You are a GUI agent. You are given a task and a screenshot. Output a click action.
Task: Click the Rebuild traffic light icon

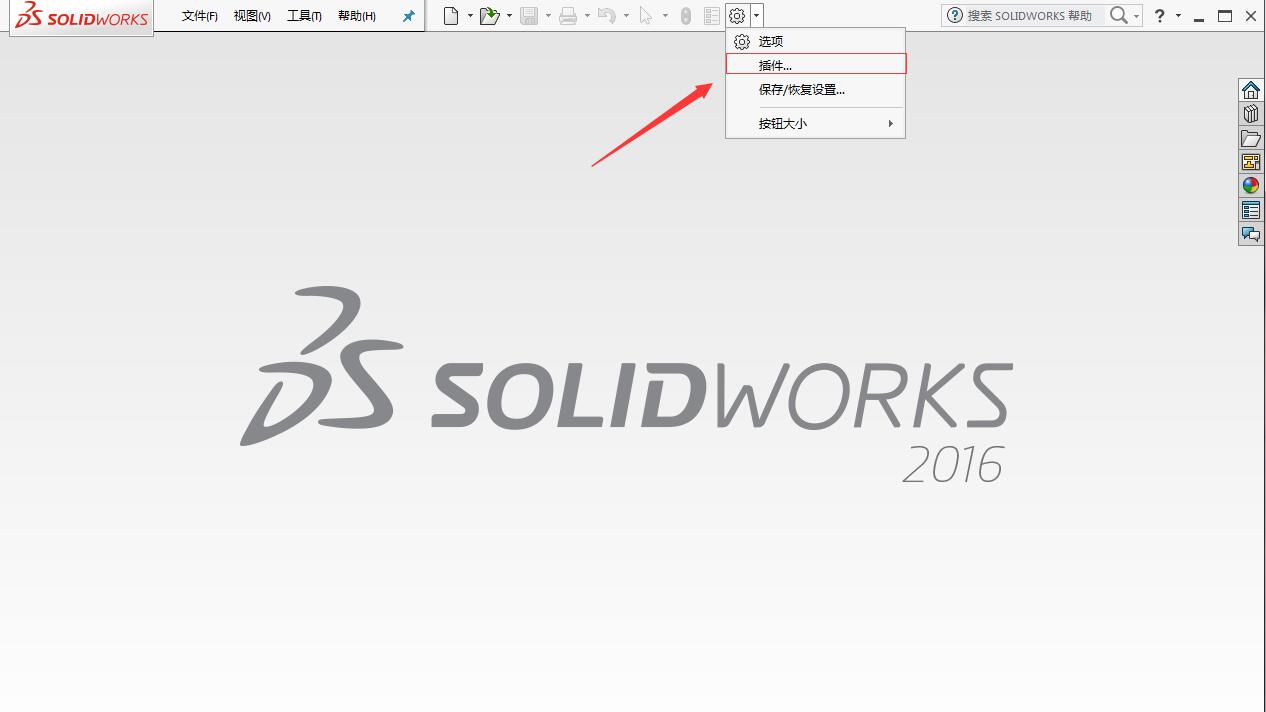point(685,16)
